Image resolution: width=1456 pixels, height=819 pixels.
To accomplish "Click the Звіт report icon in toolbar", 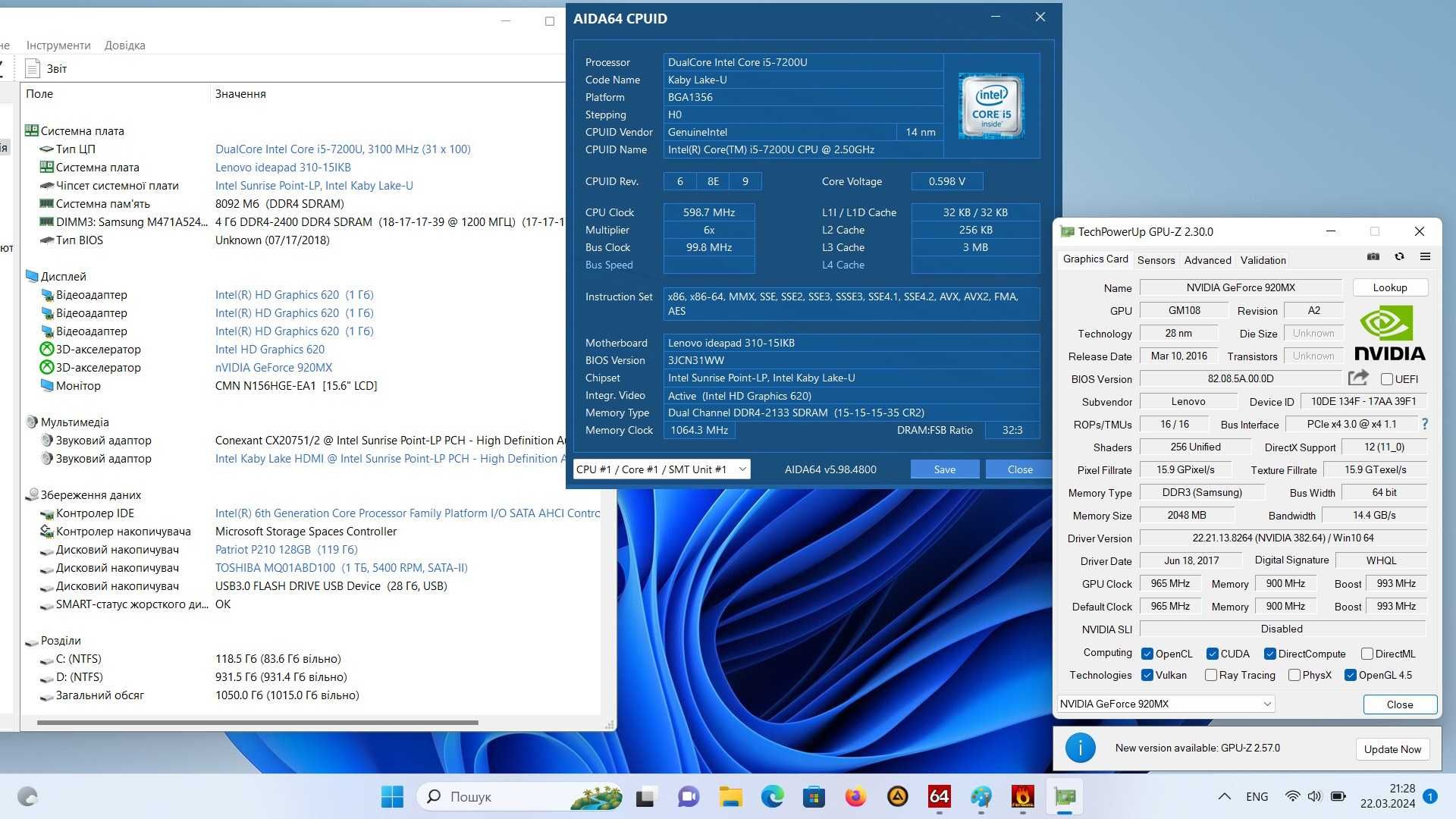I will click(x=32, y=68).
